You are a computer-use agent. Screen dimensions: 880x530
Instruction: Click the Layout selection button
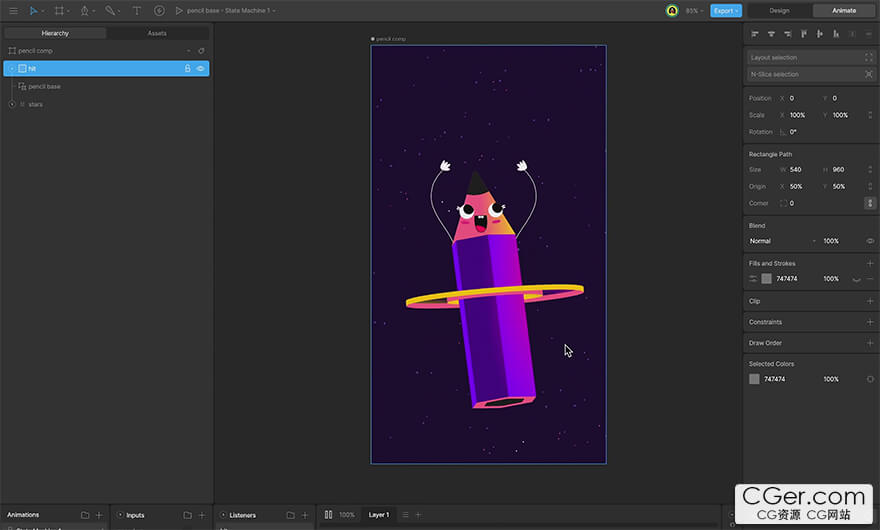(x=811, y=58)
